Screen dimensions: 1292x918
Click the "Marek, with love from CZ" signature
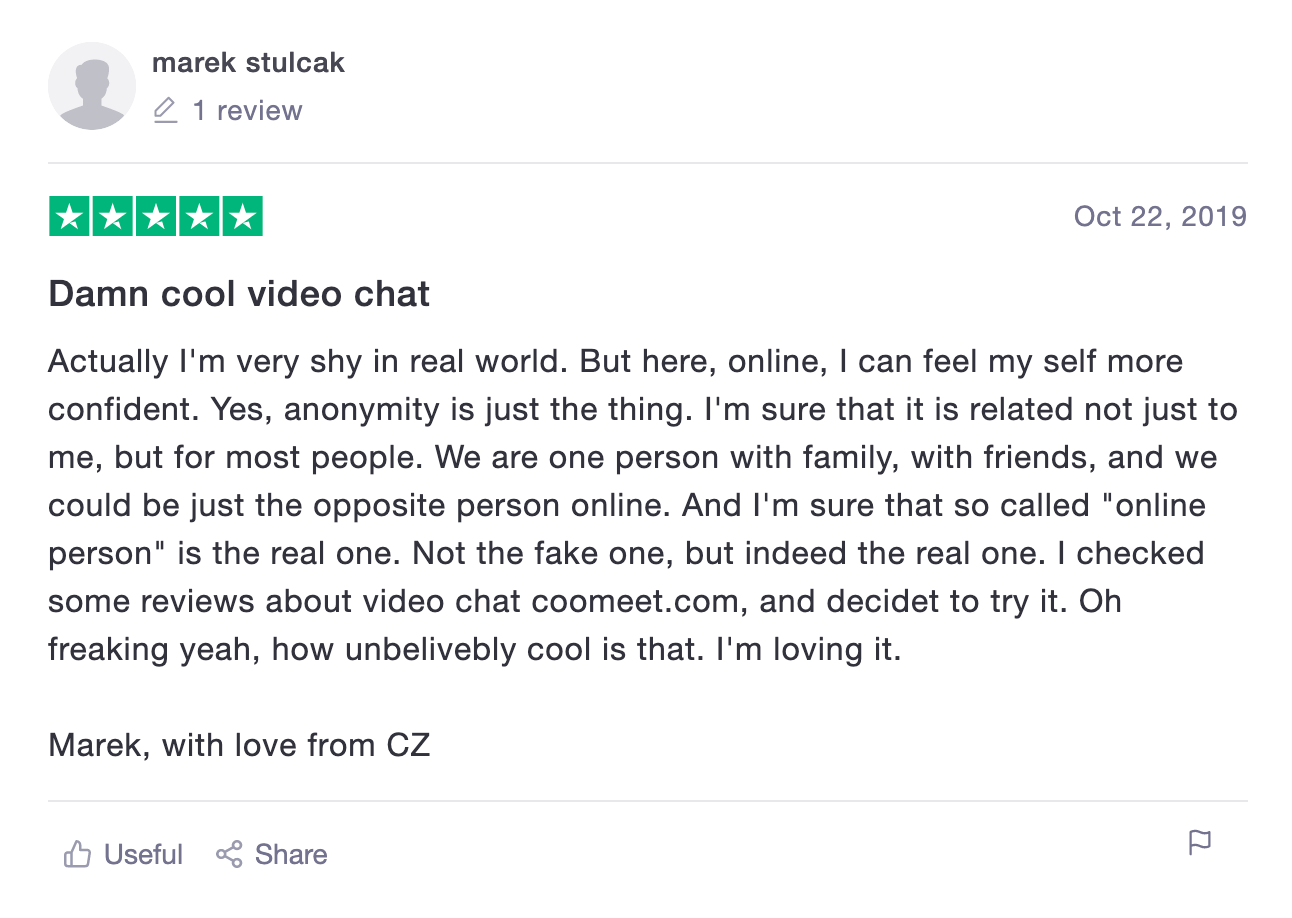[x=239, y=745]
